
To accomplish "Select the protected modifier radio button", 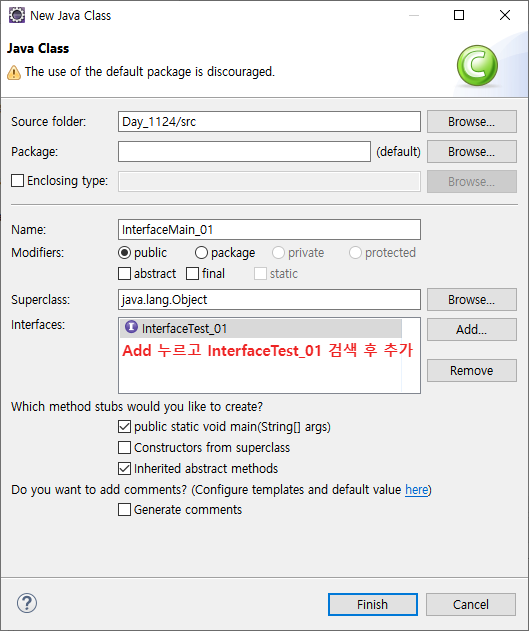I will [x=355, y=253].
